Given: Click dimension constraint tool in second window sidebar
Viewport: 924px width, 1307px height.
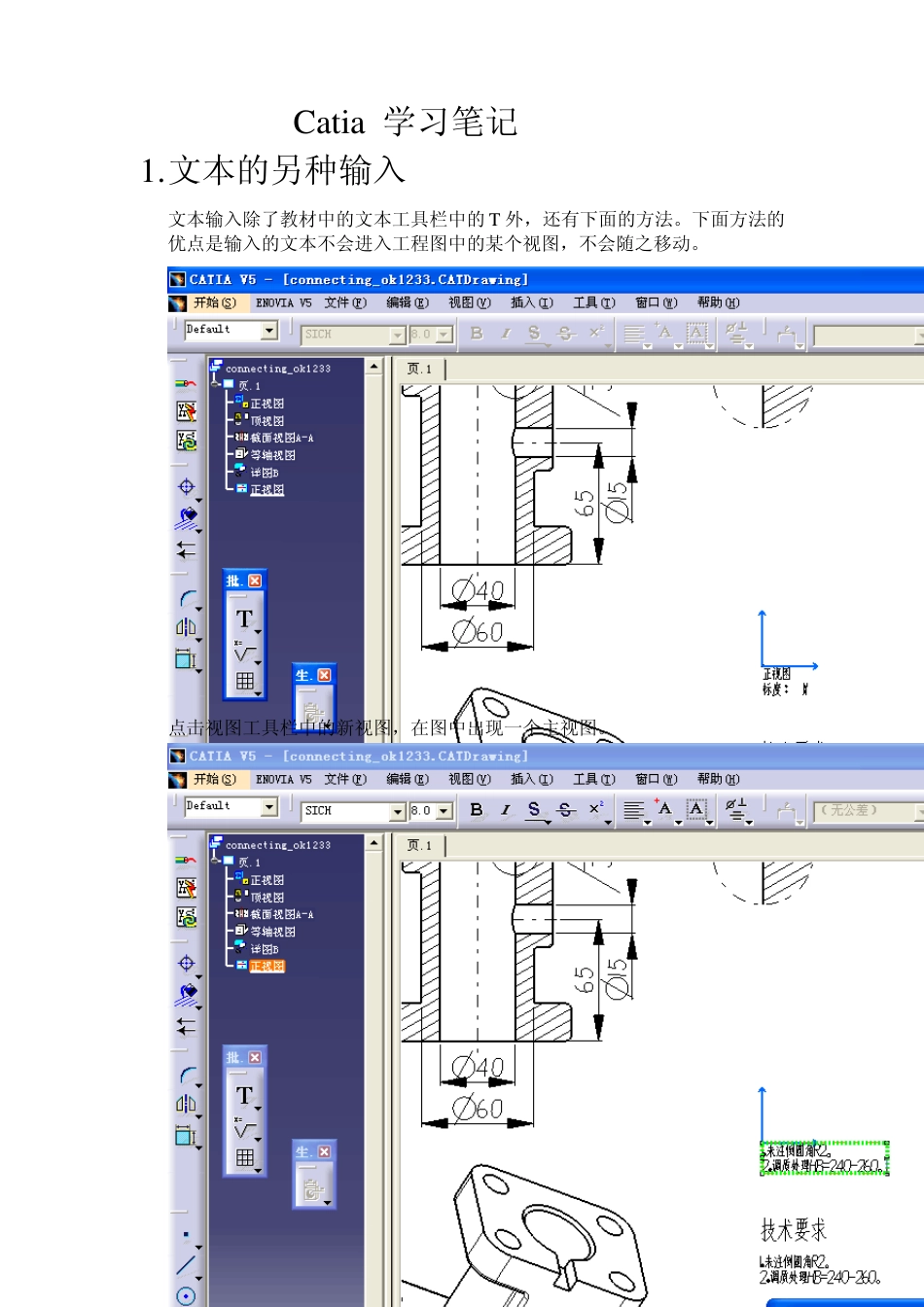Looking at the screenshot, I should [x=186, y=1135].
